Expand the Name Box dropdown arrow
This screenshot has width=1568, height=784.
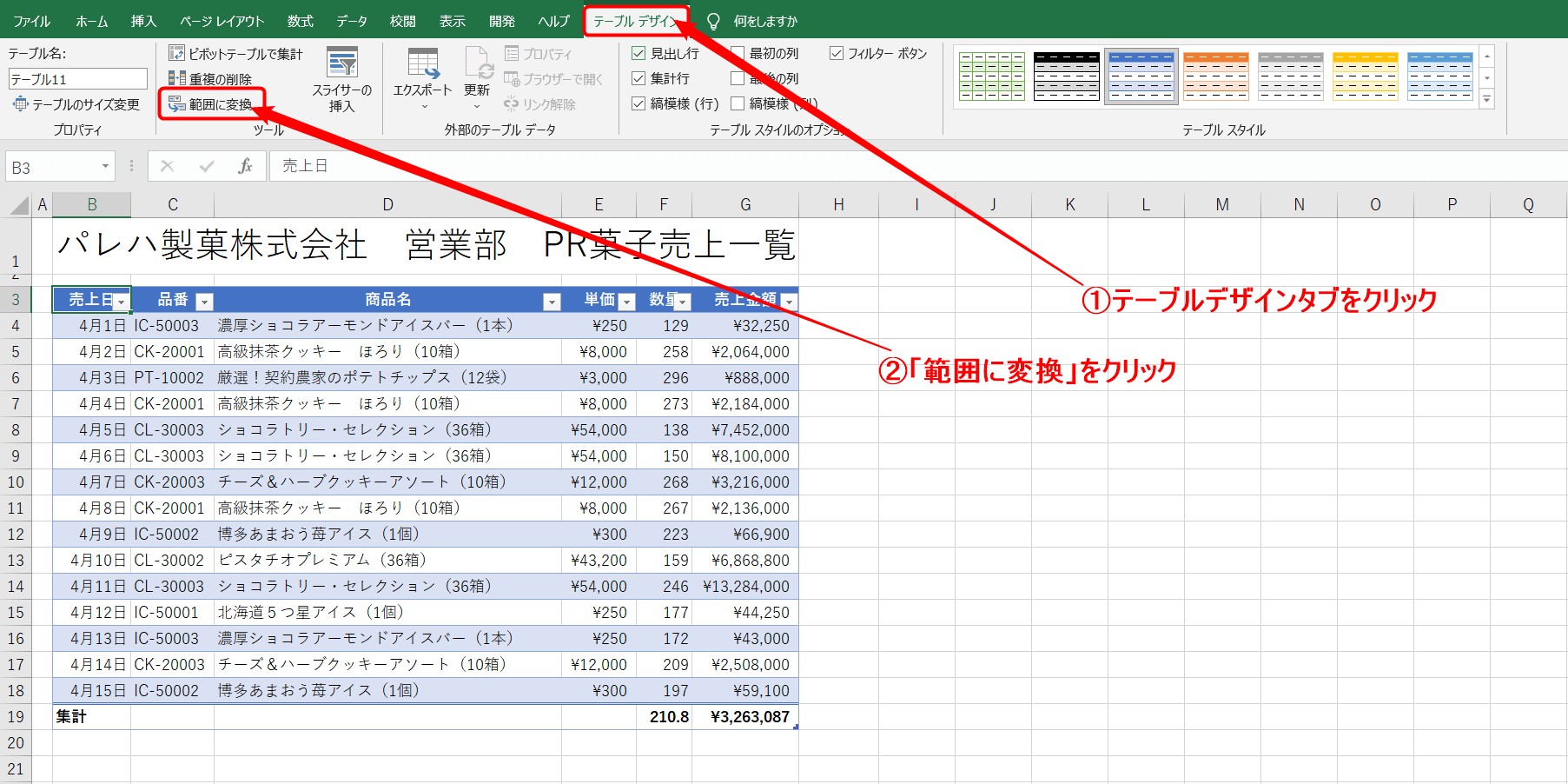[x=105, y=167]
